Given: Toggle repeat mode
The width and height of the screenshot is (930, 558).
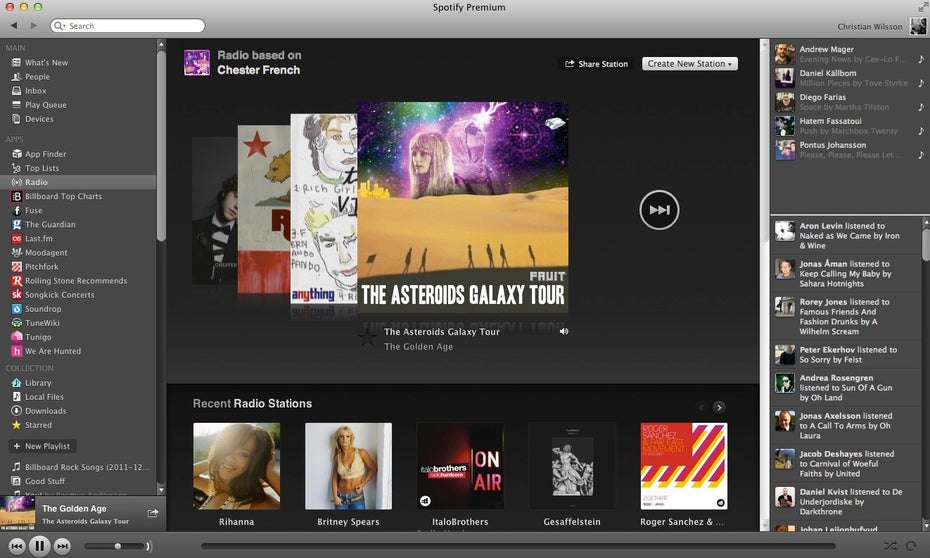Looking at the screenshot, I should [x=910, y=546].
